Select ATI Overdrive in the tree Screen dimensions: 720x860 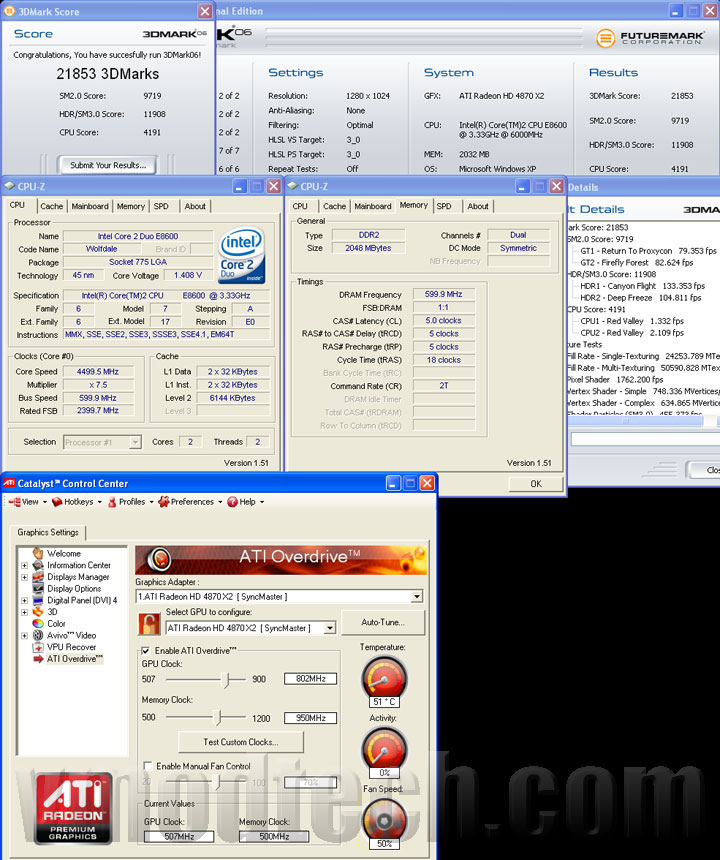pyautogui.click(x=75, y=659)
